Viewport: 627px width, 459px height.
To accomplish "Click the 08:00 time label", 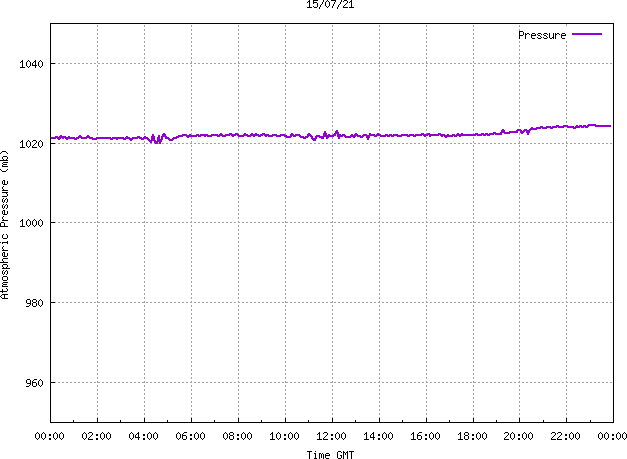I will 238,436.
